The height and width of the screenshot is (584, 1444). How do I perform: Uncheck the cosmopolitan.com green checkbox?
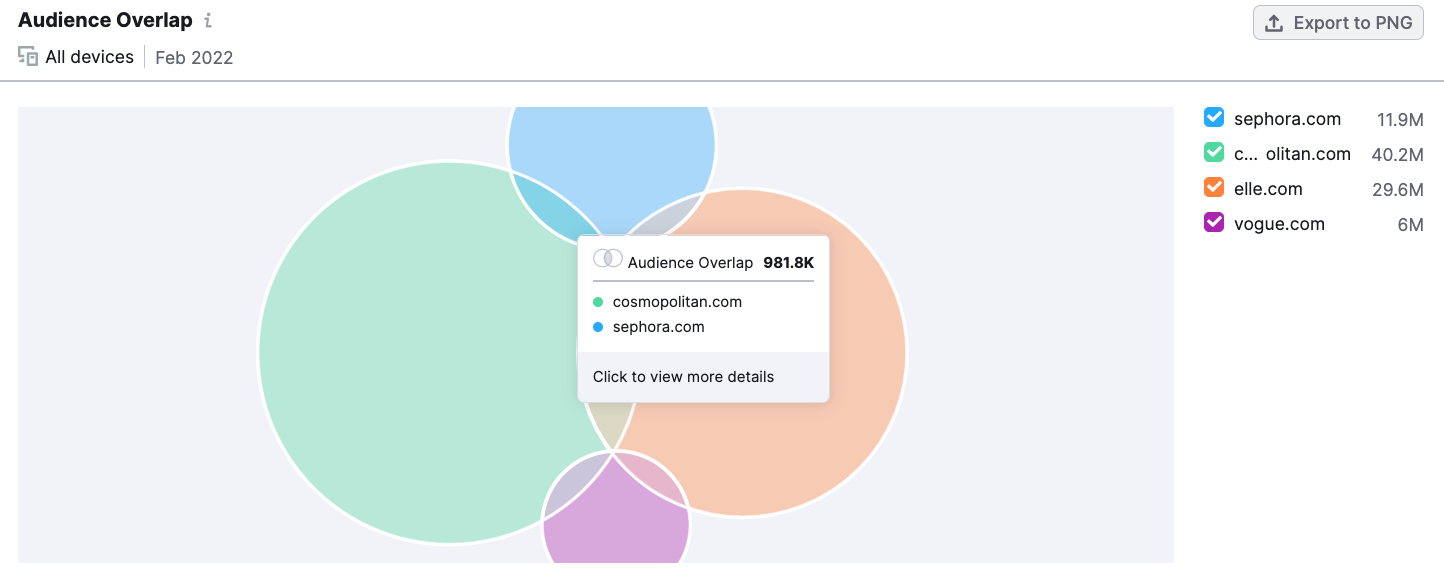pyautogui.click(x=1214, y=153)
